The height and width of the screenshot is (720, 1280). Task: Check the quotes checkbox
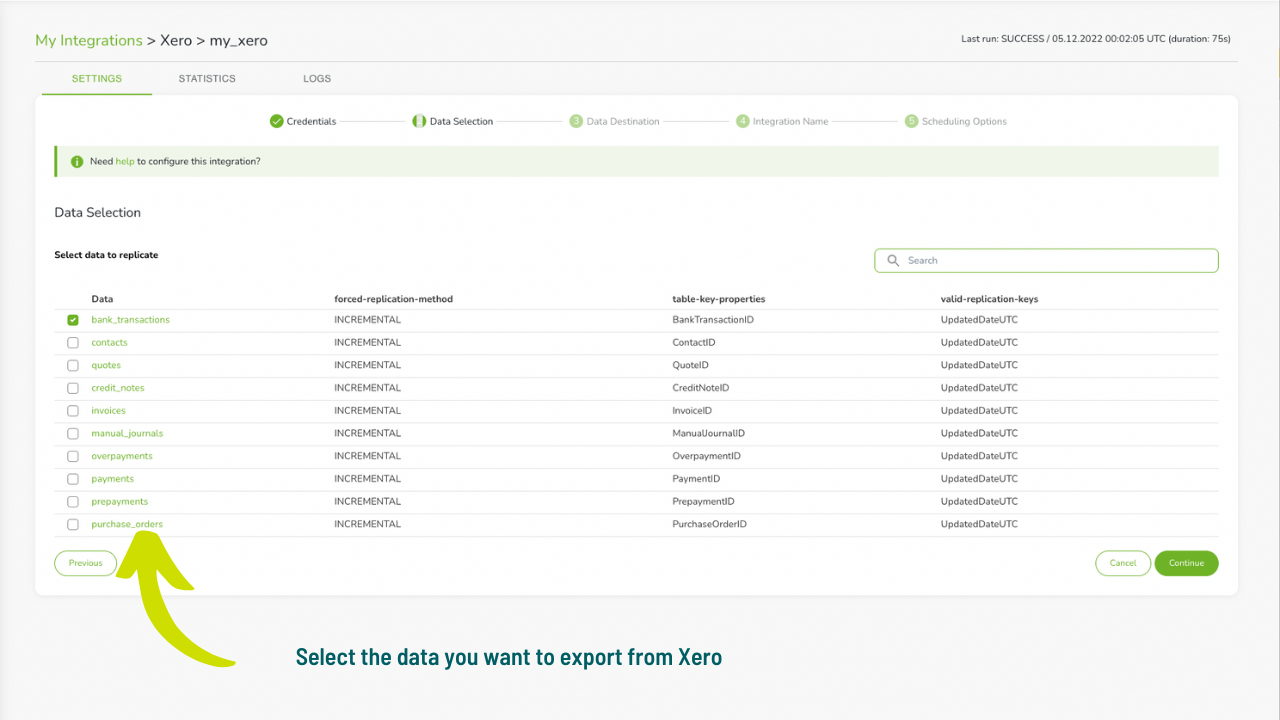coord(73,366)
